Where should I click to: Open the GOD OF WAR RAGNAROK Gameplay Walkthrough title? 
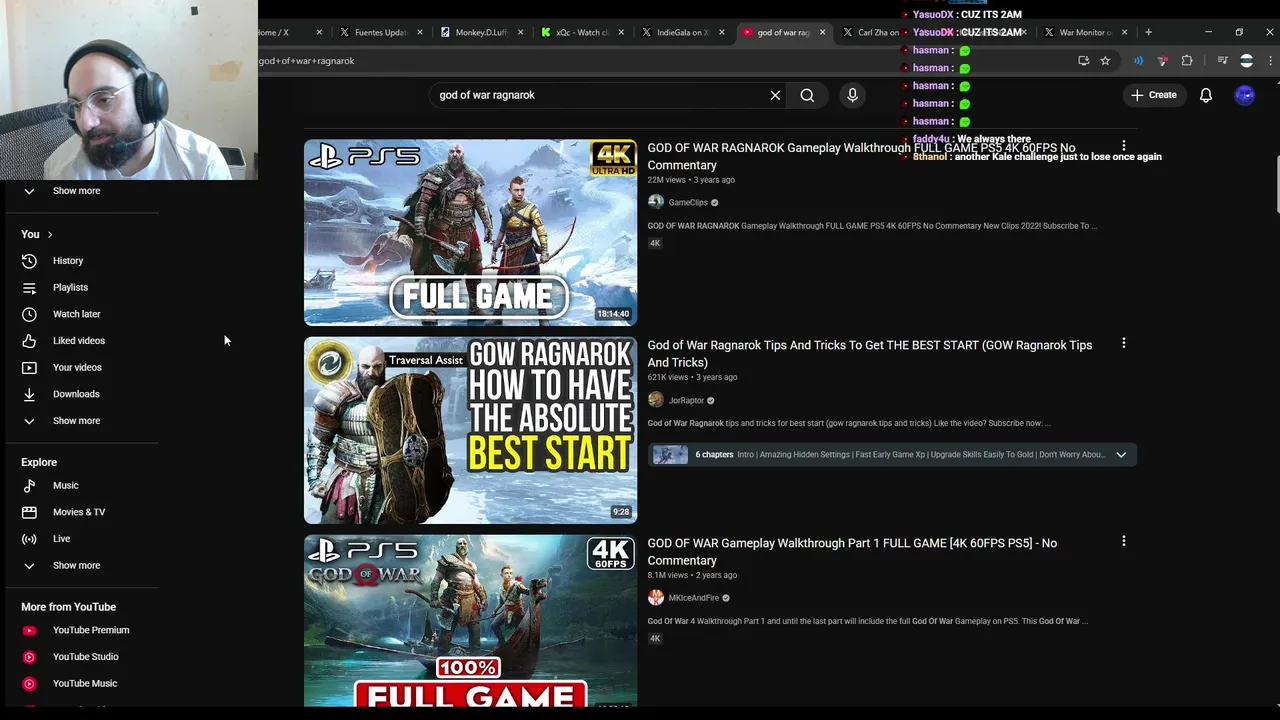[861, 156]
